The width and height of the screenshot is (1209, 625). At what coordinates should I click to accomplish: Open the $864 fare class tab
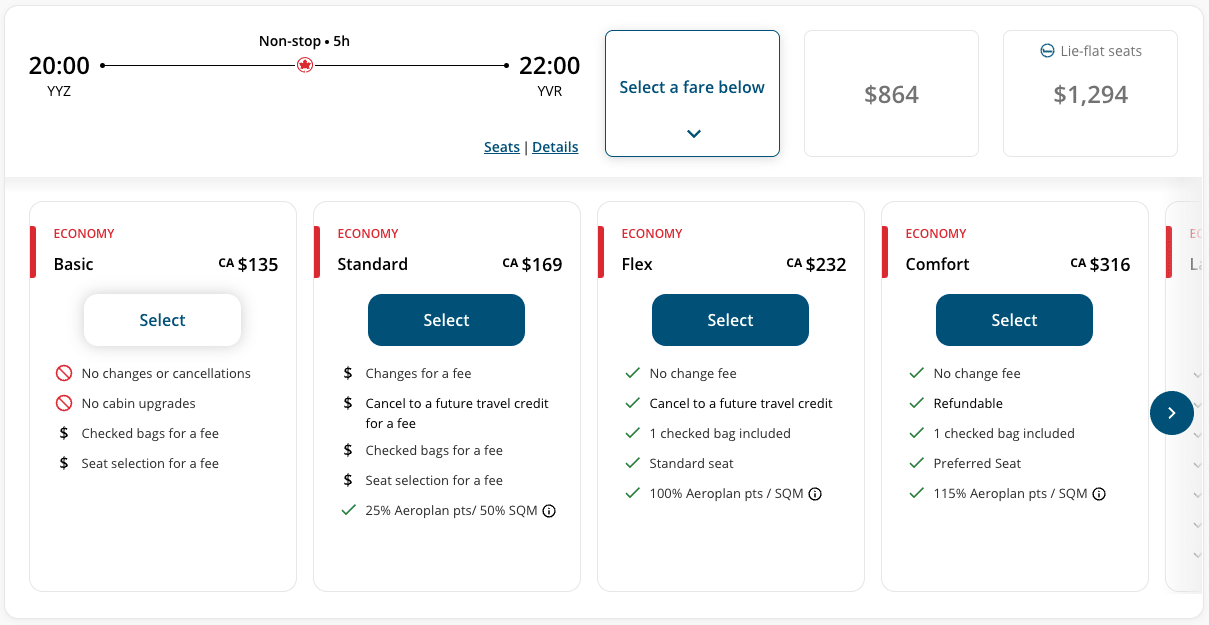pyautogui.click(x=891, y=94)
